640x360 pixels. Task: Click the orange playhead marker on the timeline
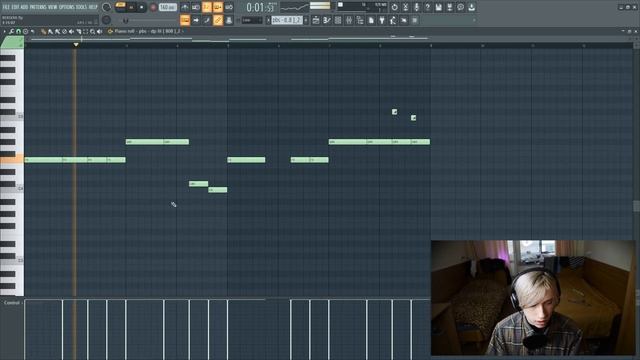click(x=76, y=44)
